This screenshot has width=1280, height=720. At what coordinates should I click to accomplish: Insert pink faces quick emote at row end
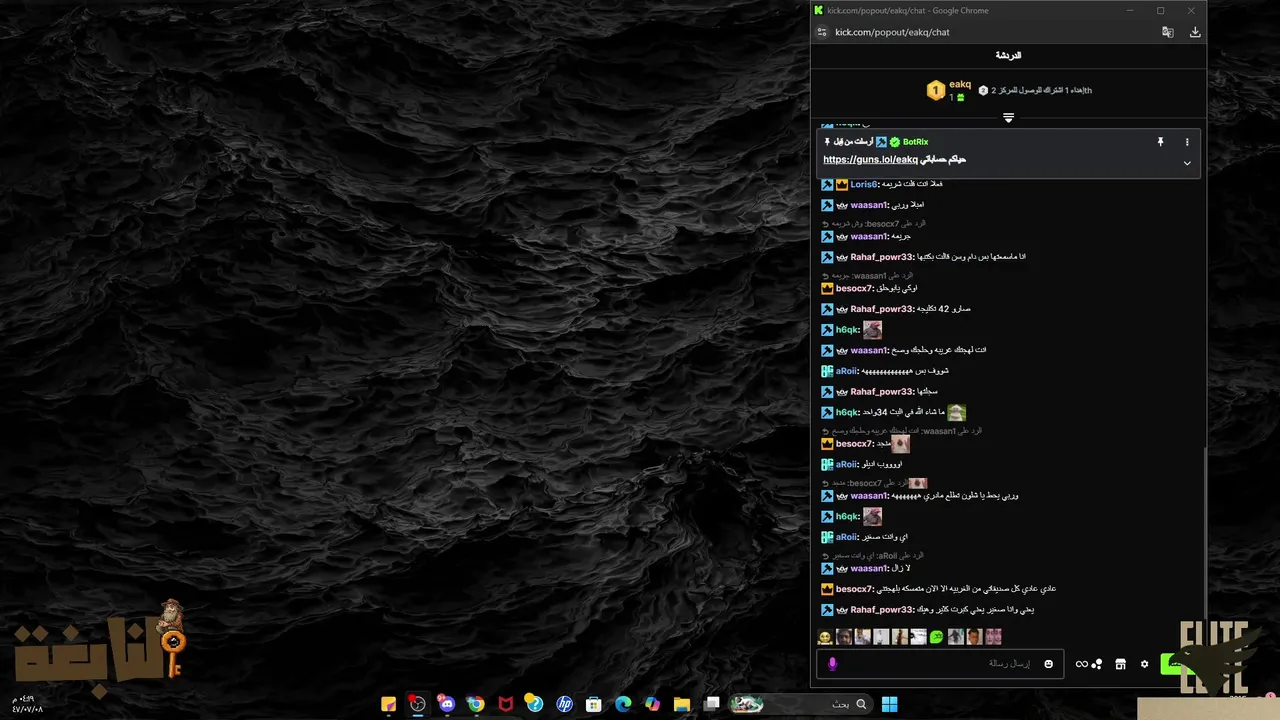point(993,637)
